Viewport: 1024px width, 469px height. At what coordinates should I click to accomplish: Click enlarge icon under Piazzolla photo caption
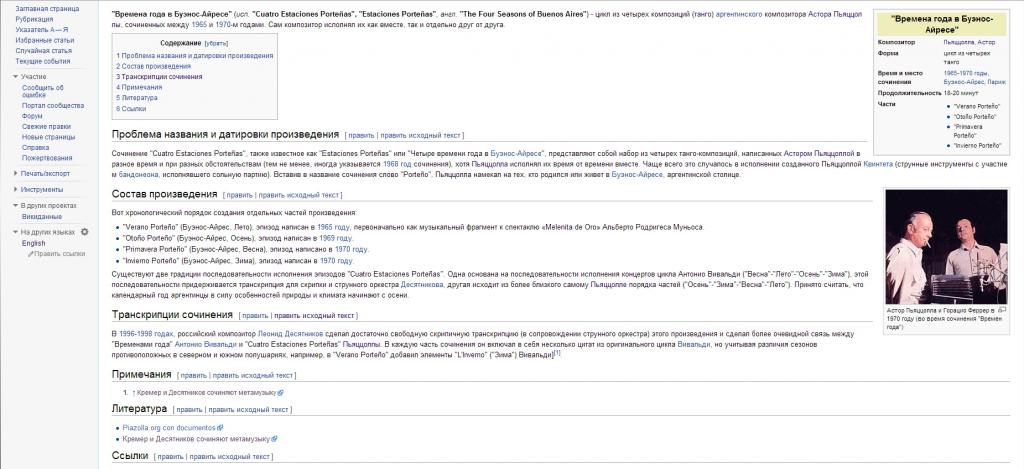pos(1002,310)
